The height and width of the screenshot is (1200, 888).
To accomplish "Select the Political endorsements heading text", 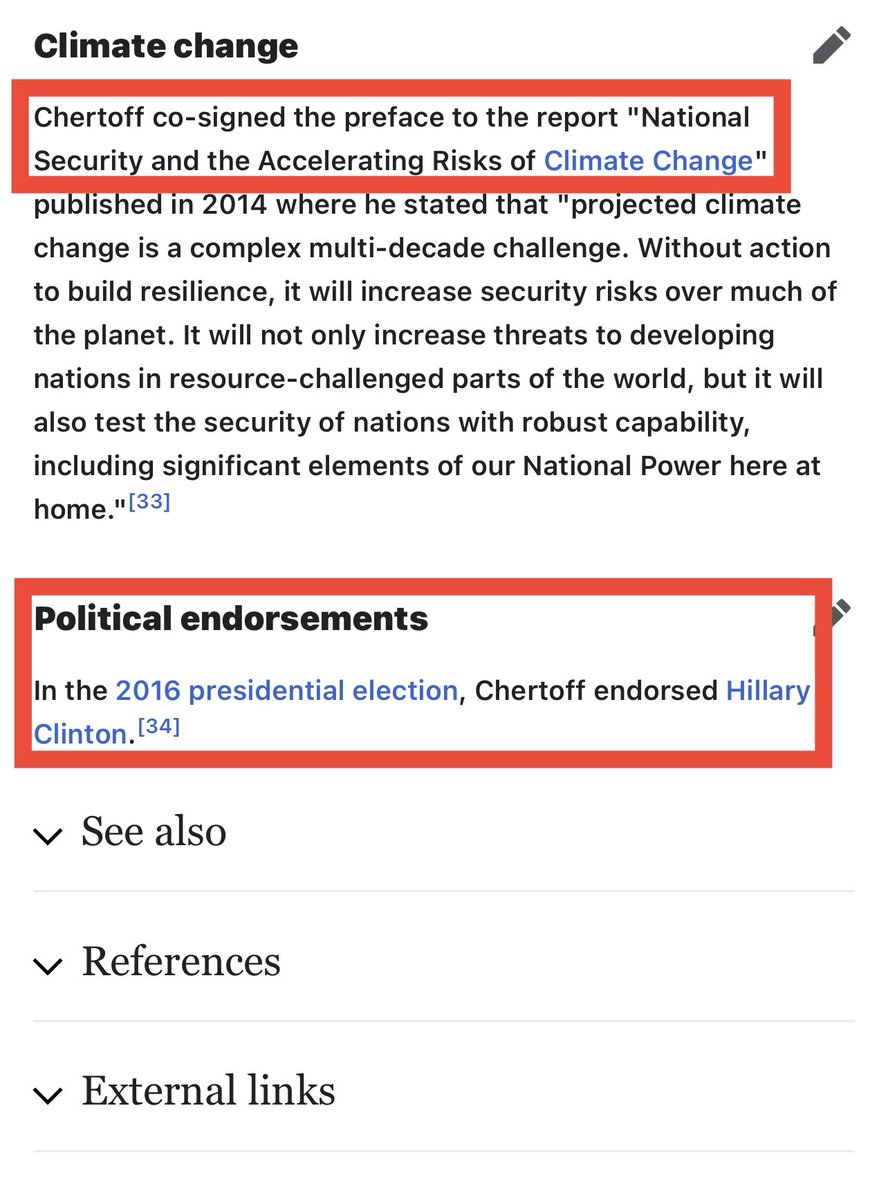I will tap(231, 619).
